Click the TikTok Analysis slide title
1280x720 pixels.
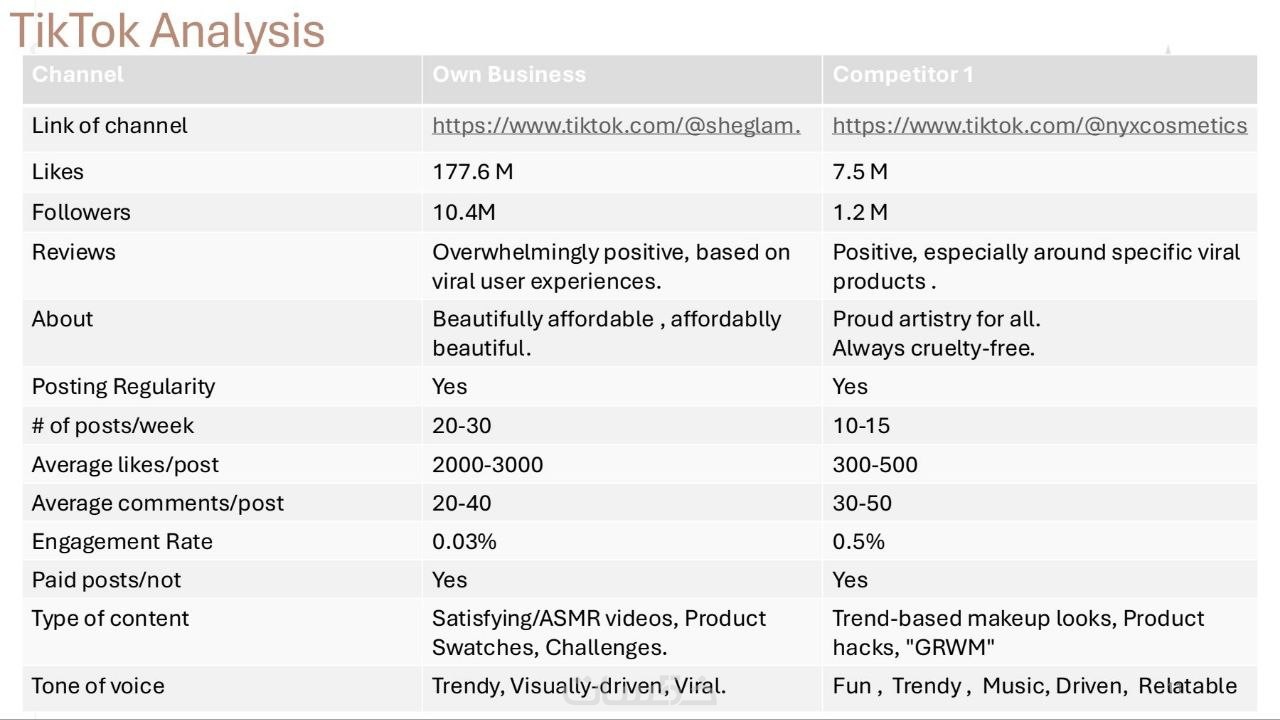(167, 30)
